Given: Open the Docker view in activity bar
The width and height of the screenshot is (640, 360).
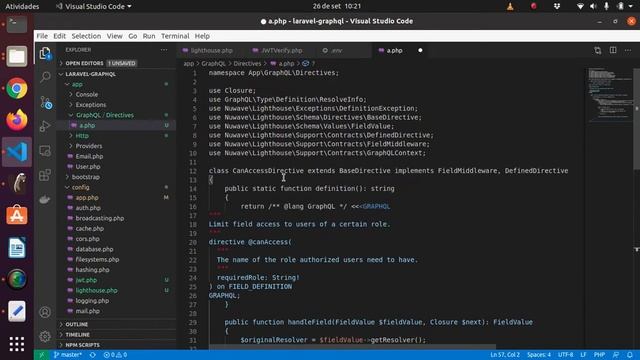Looking at the screenshot, I should point(45,200).
